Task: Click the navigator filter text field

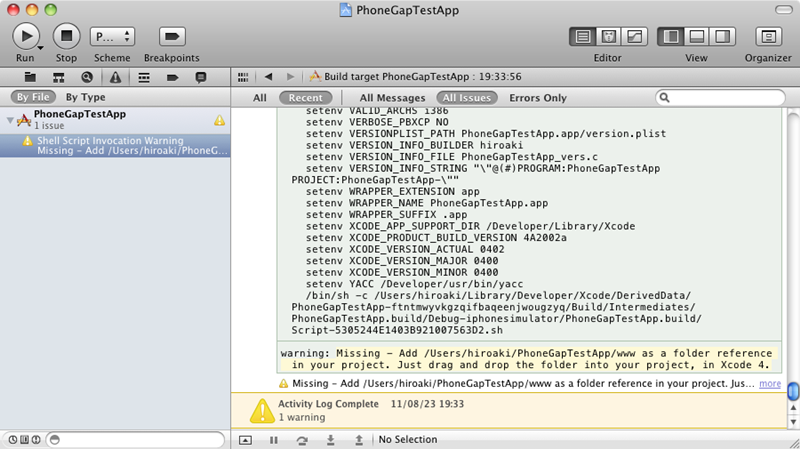Action: point(136,439)
